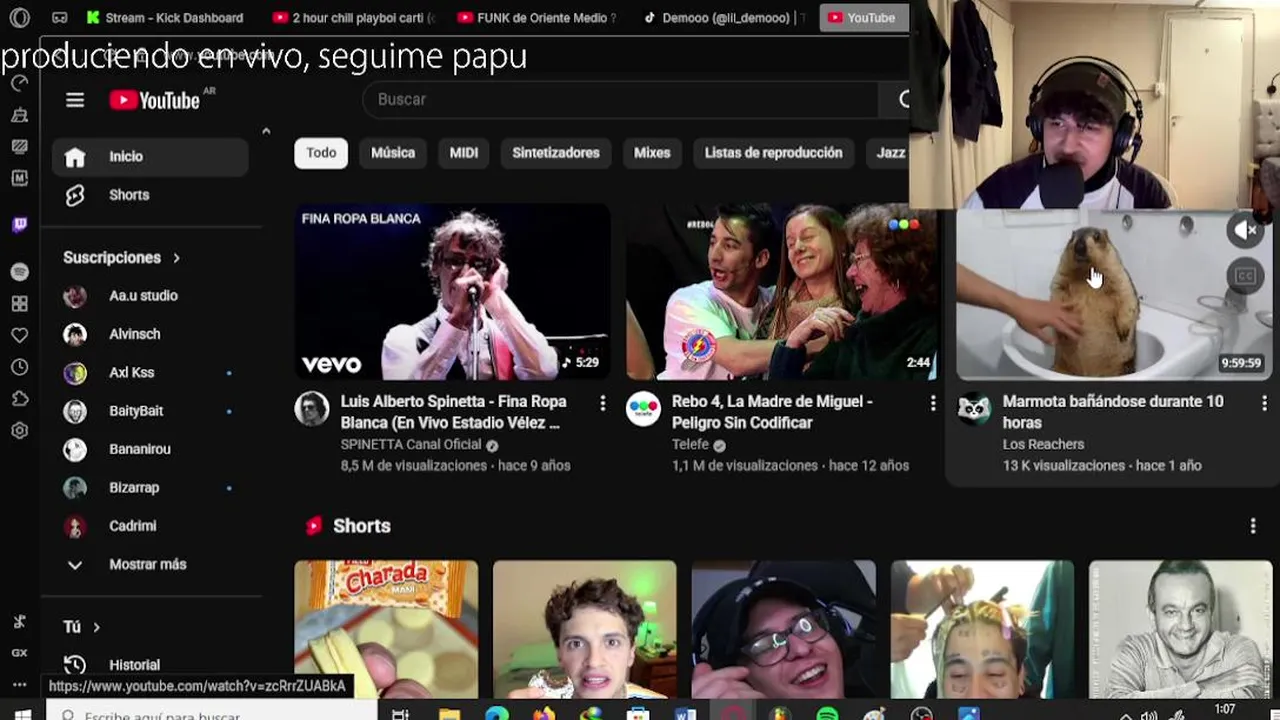Filter the feed by the Mixes chip
The width and height of the screenshot is (1280, 720).
[652, 153]
